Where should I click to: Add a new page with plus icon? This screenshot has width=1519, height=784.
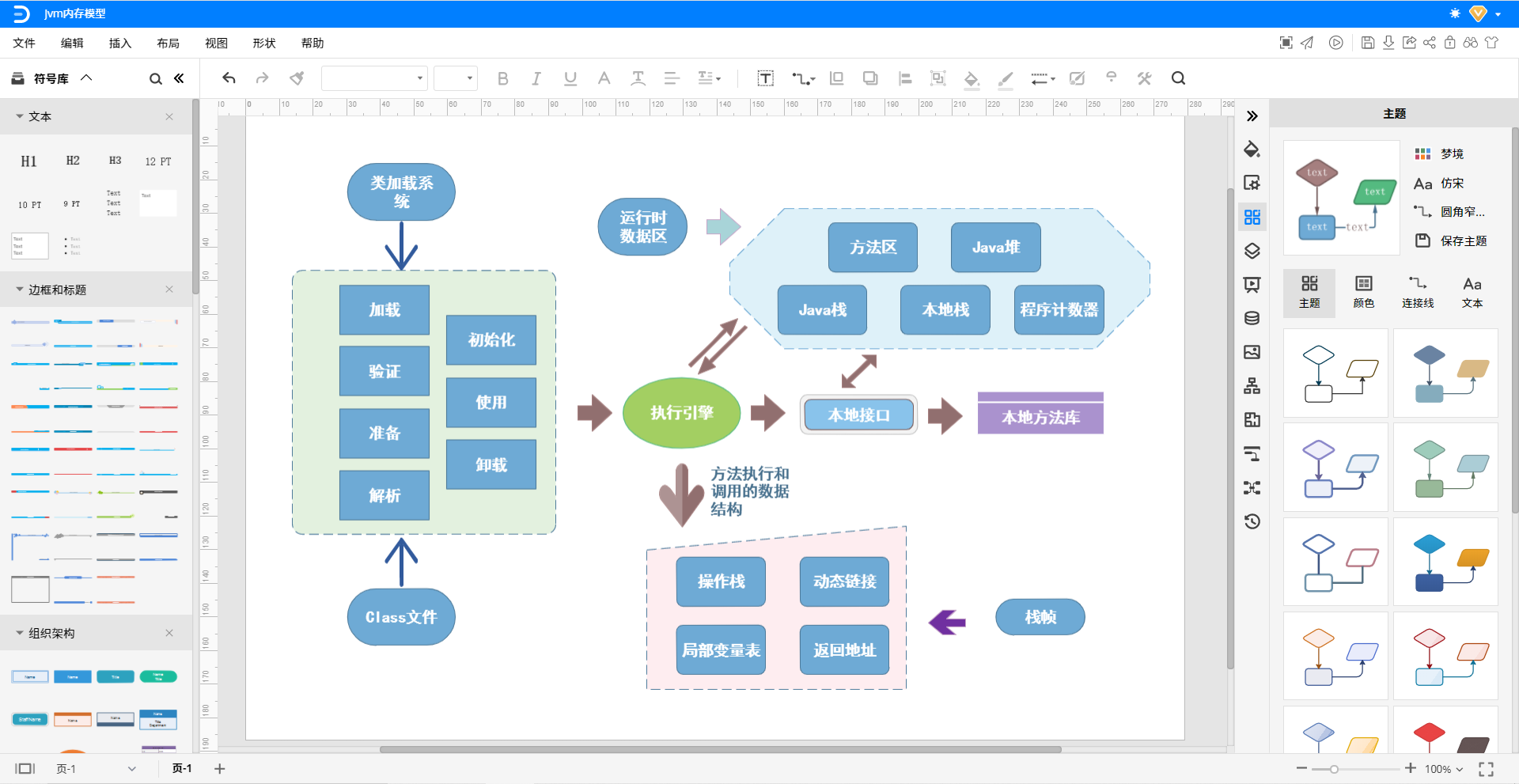[x=220, y=768]
